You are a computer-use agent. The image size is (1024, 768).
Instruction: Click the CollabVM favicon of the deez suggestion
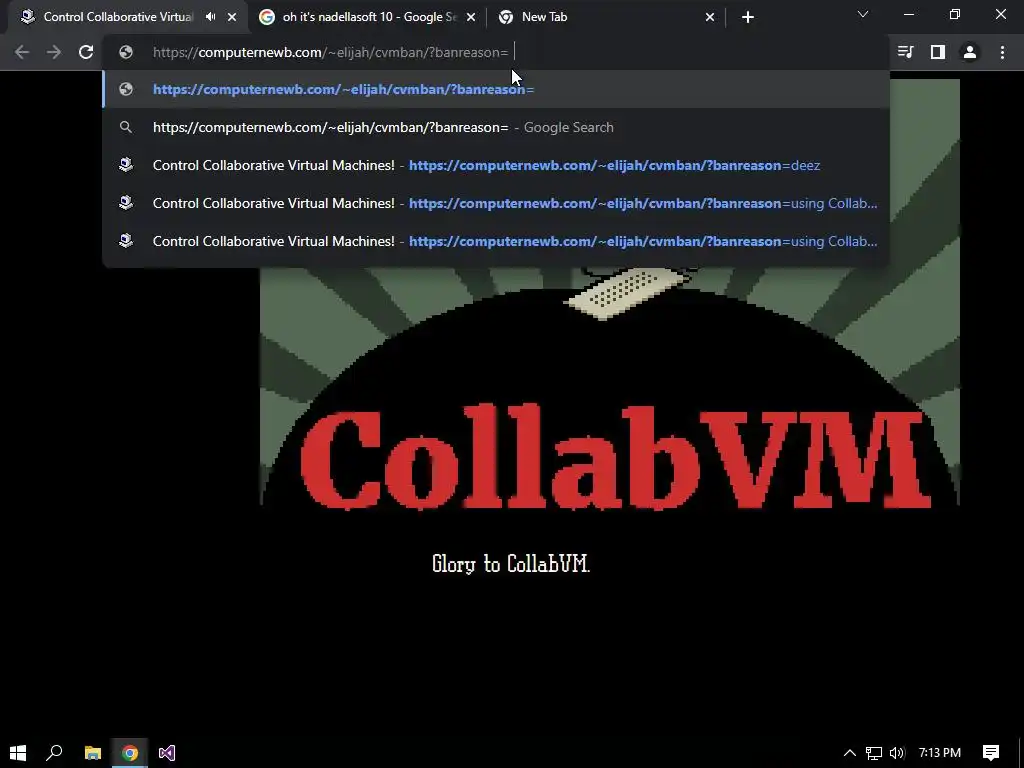click(x=126, y=165)
